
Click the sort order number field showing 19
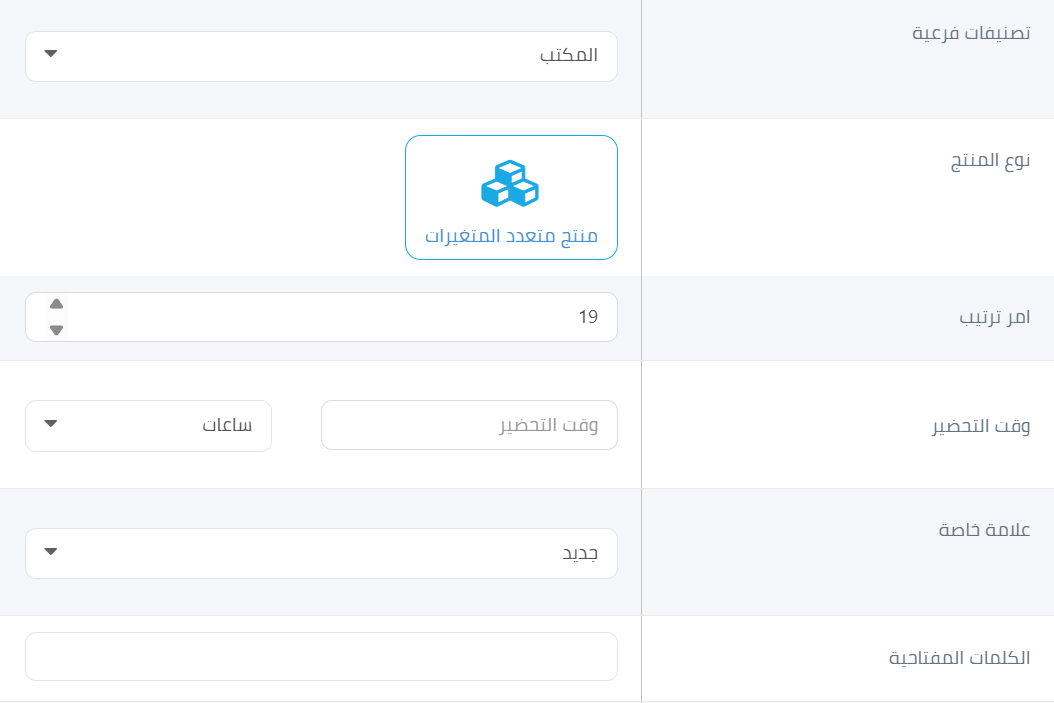(321, 317)
